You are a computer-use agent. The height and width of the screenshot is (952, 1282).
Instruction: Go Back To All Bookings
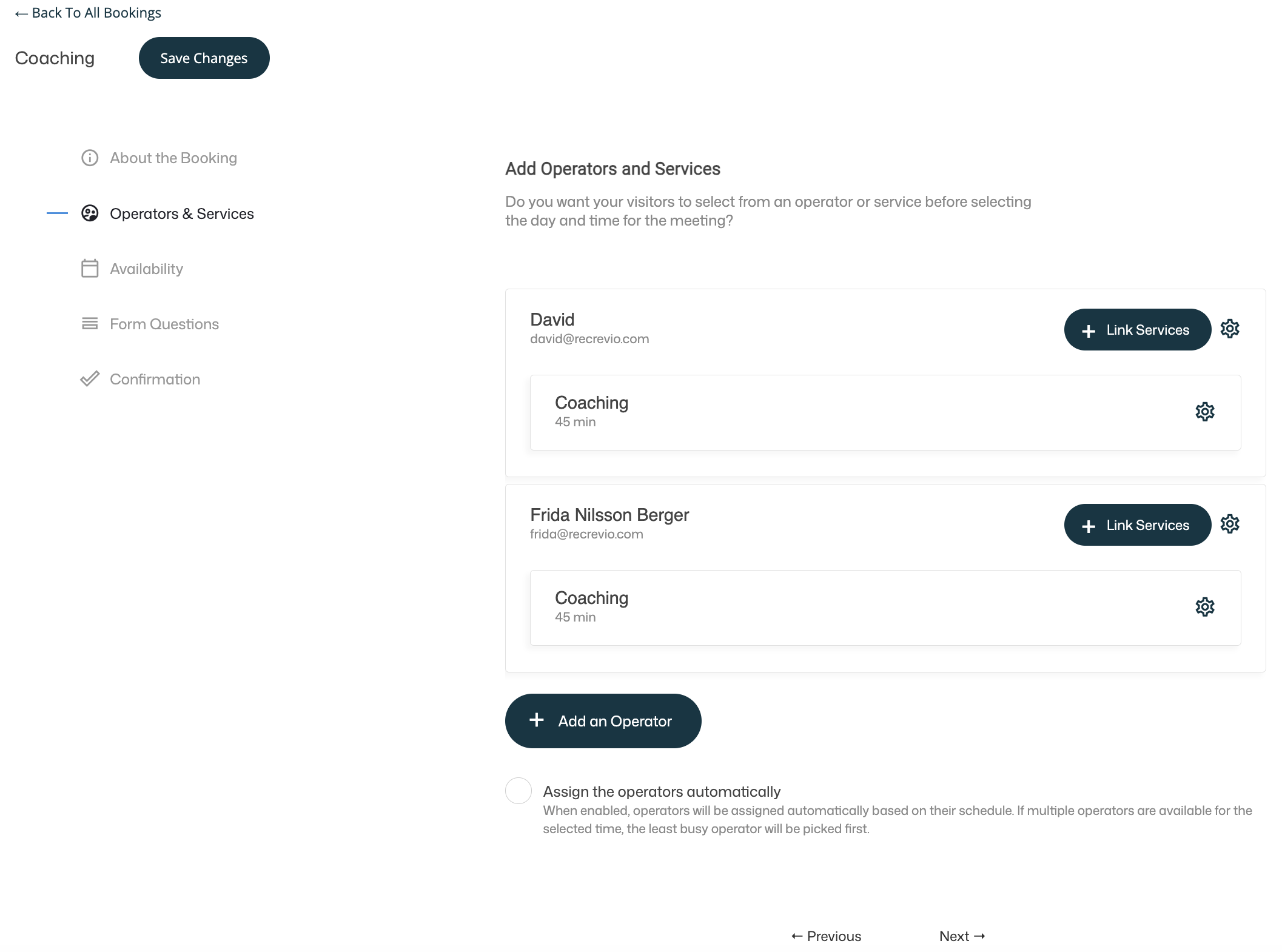point(89,13)
